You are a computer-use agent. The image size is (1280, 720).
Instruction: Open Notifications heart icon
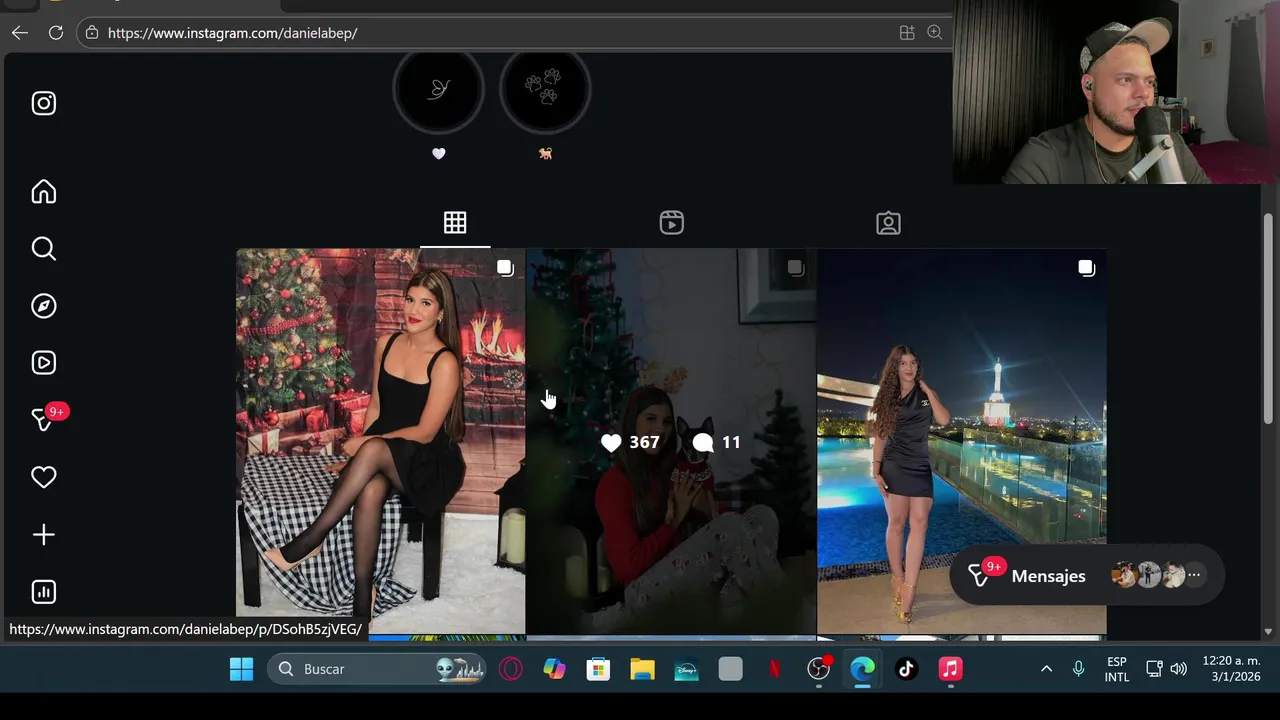click(x=43, y=478)
